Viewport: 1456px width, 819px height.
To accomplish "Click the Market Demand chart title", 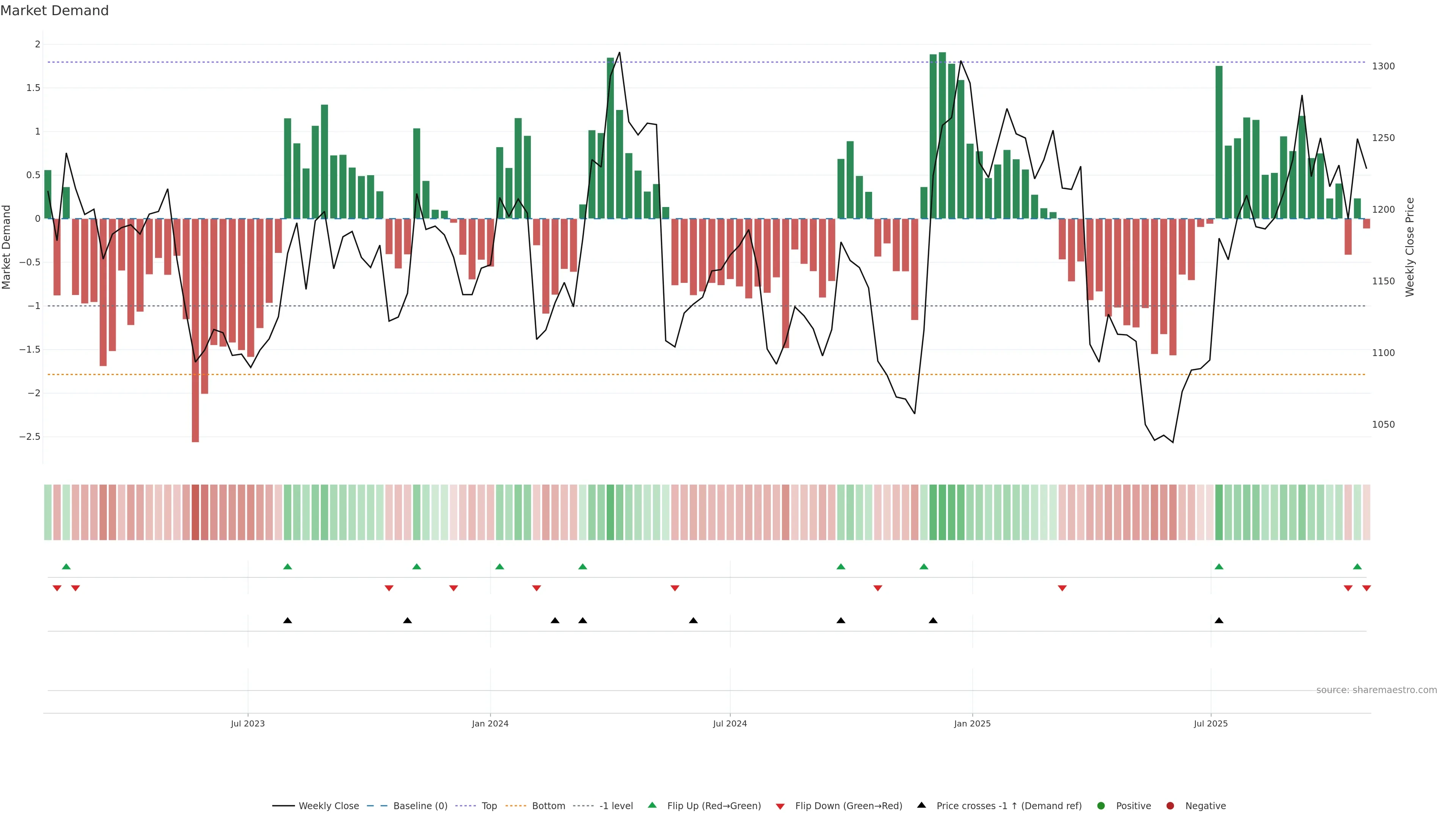I will click(54, 11).
